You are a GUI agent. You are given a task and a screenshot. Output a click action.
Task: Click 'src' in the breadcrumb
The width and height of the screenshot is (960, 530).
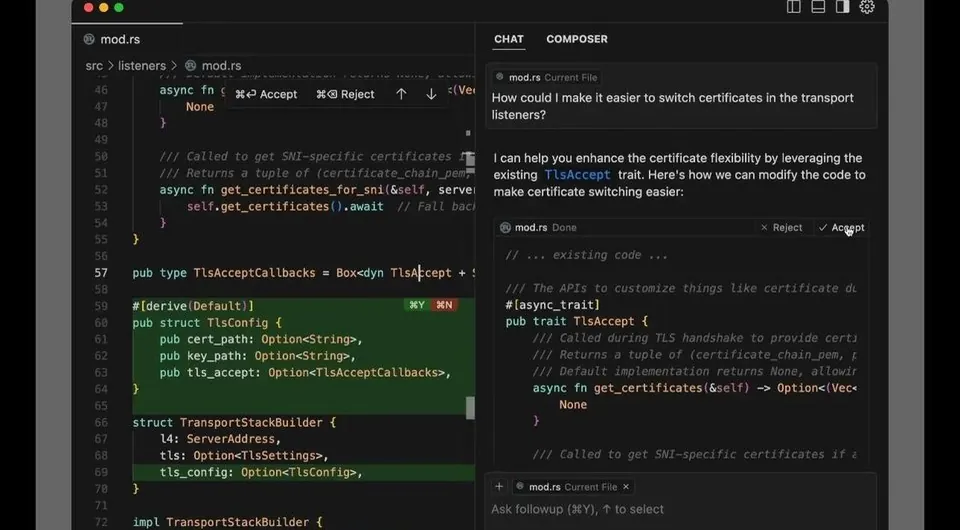(x=94, y=65)
